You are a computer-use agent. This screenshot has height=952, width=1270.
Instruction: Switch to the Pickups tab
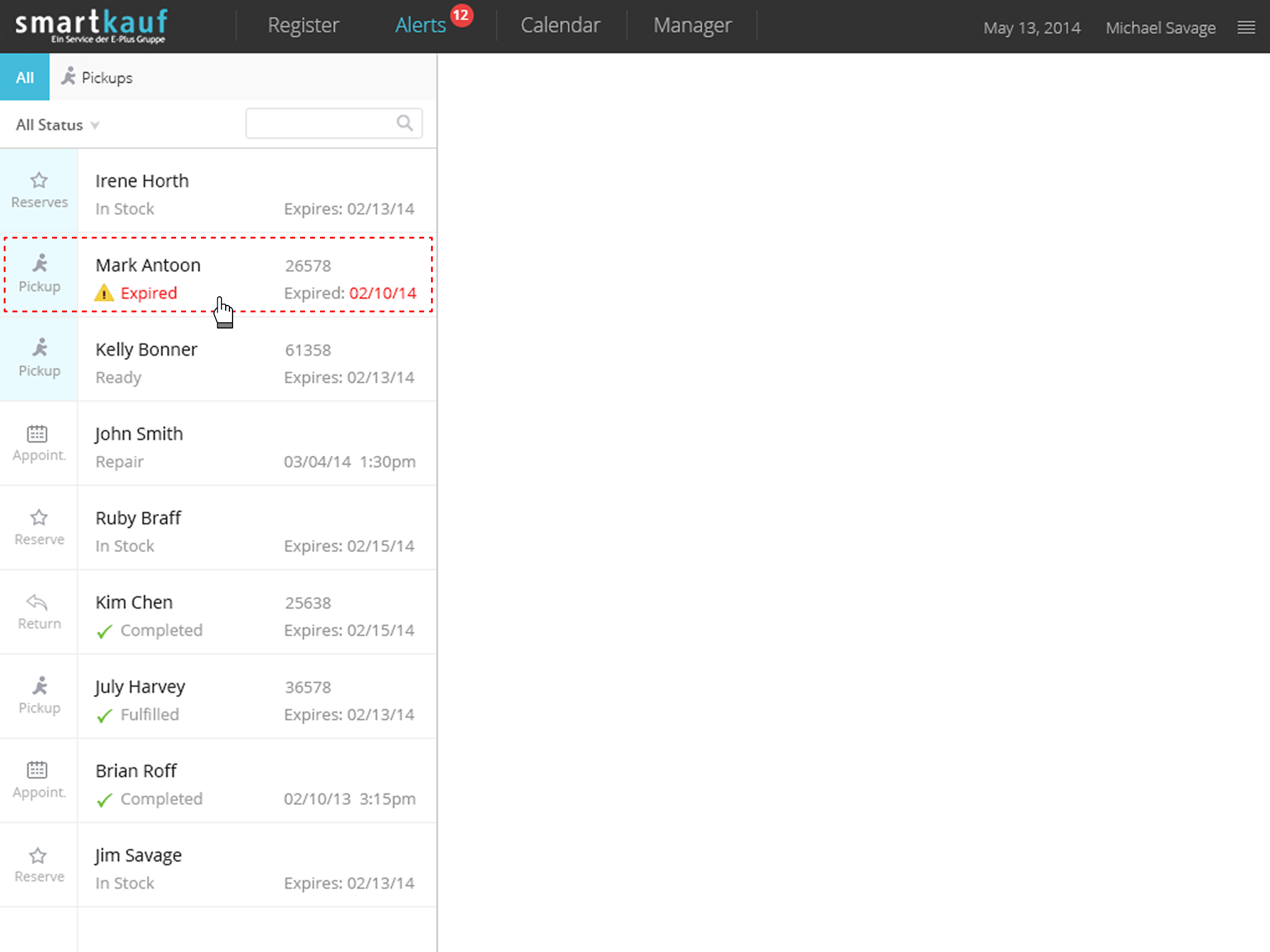click(97, 77)
